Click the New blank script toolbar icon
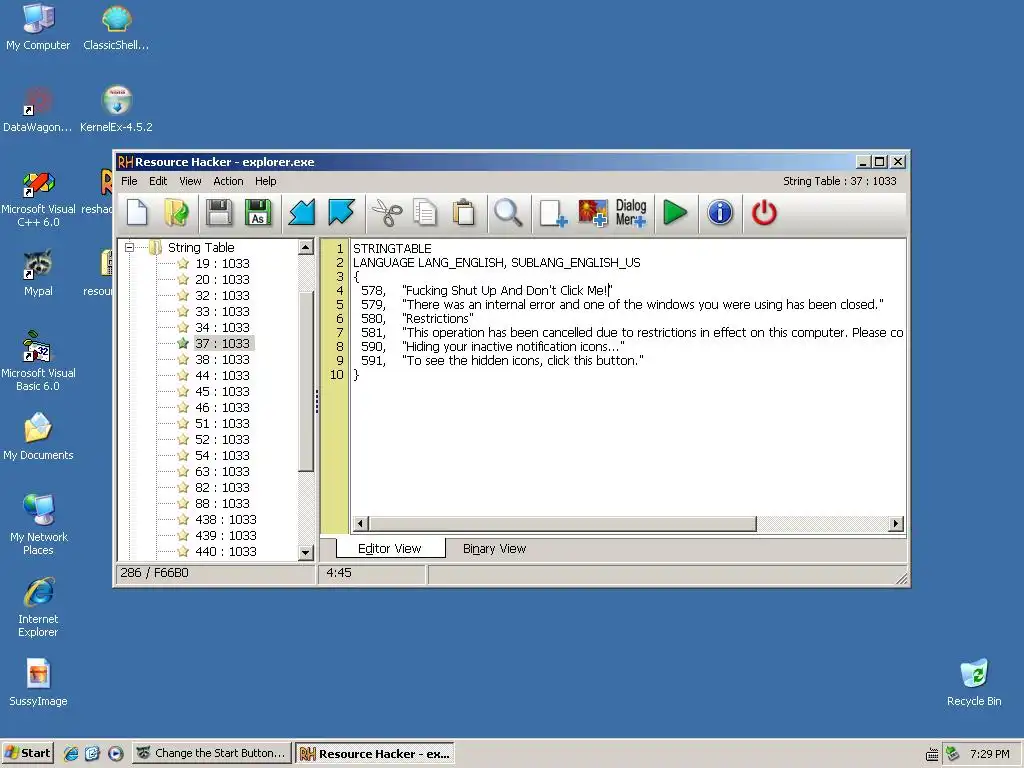This screenshot has height=768, width=1024. pyautogui.click(x=137, y=213)
